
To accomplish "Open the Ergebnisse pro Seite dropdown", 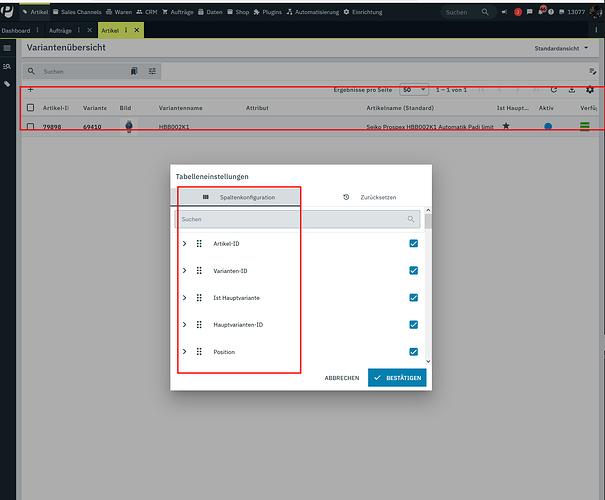I will [x=414, y=90].
